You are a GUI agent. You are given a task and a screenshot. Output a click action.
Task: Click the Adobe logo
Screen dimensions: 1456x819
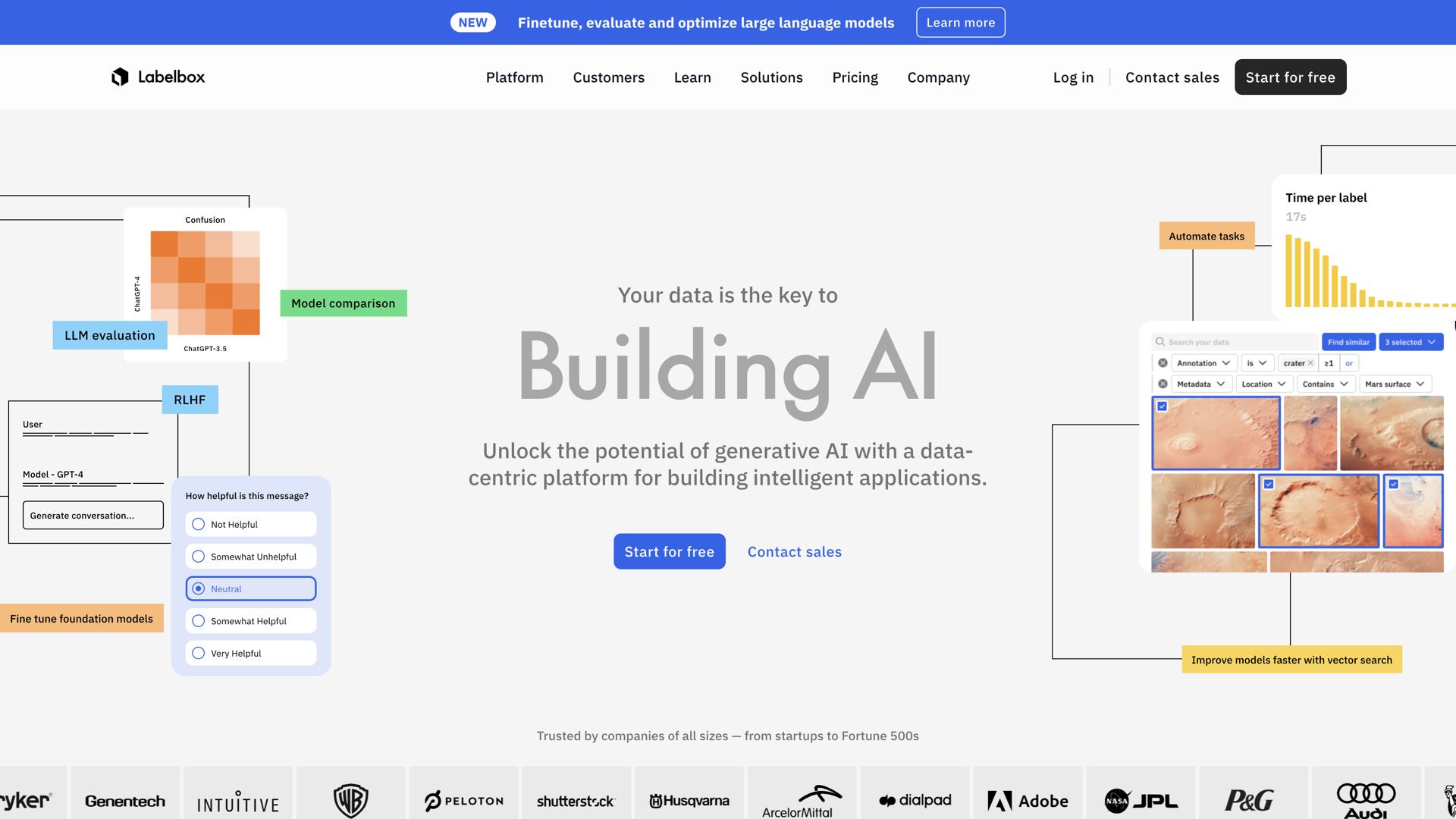point(1028,800)
